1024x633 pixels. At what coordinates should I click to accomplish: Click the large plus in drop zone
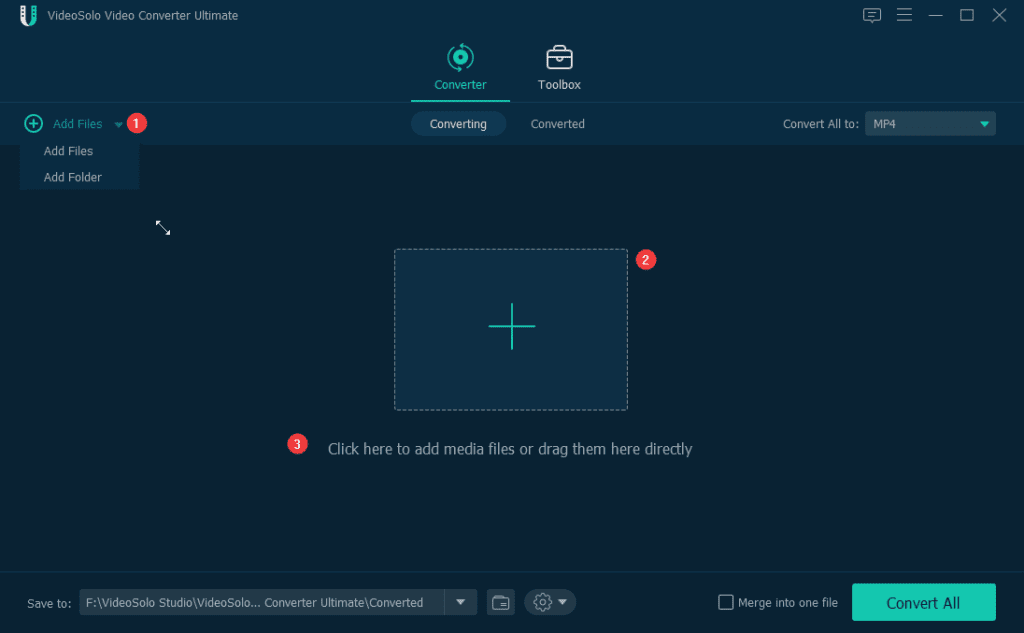coord(511,327)
